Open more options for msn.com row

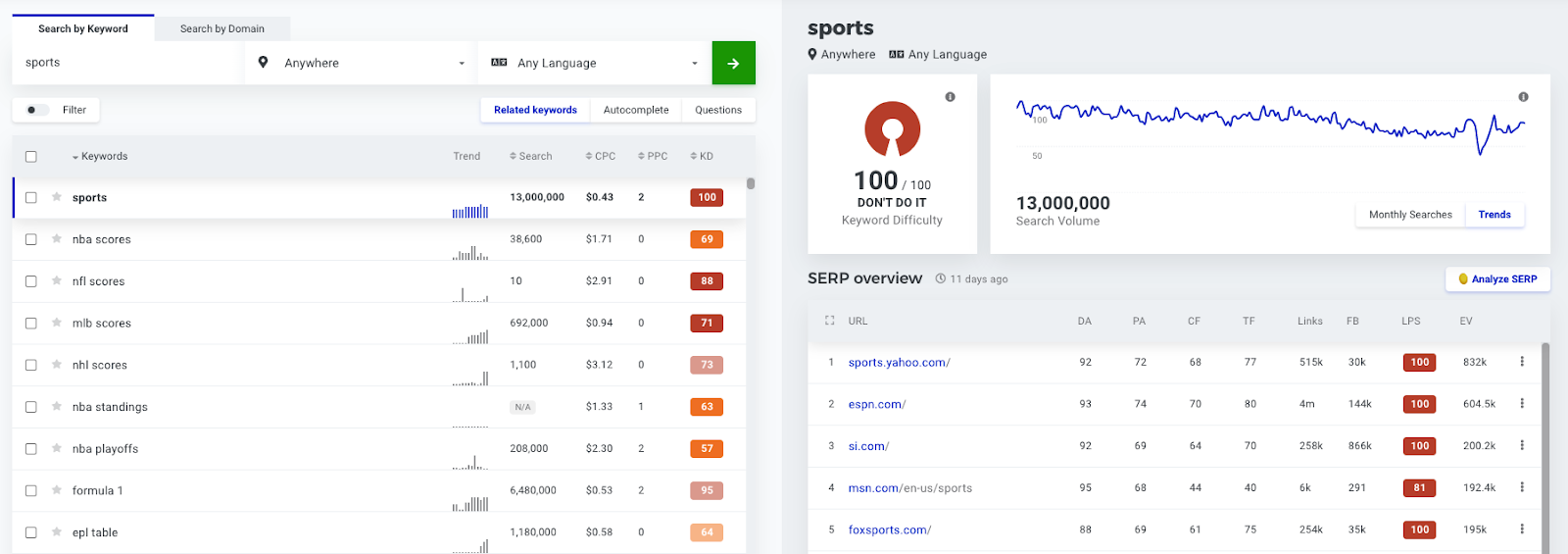(x=1522, y=487)
